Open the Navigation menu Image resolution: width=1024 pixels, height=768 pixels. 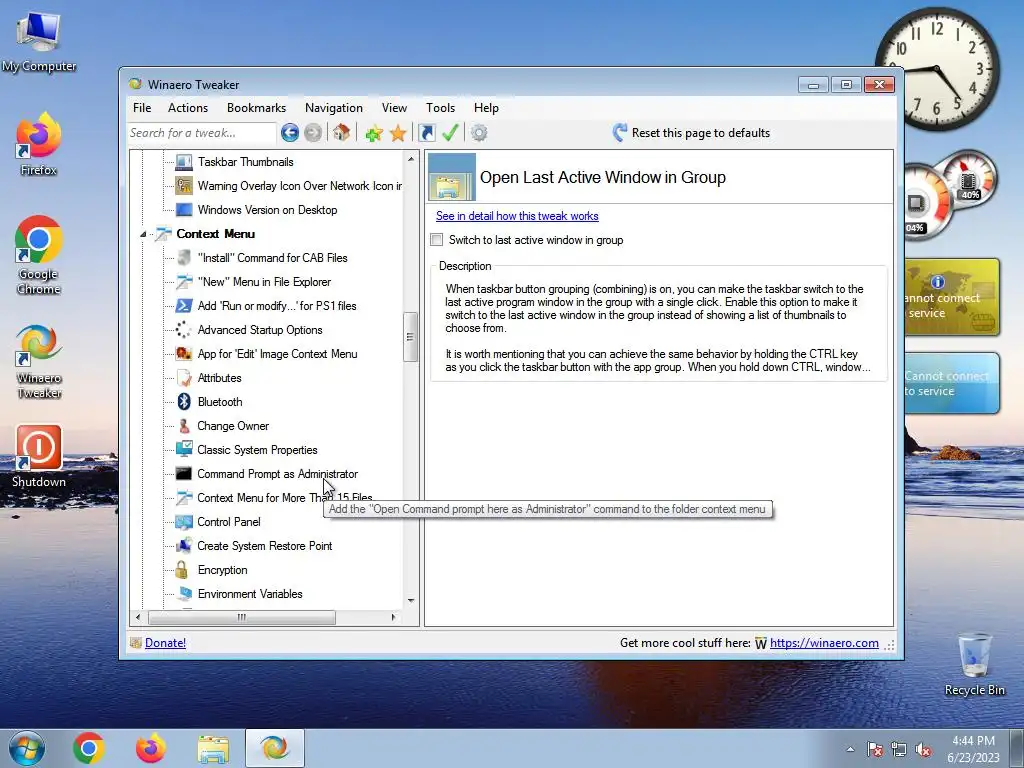[334, 108]
